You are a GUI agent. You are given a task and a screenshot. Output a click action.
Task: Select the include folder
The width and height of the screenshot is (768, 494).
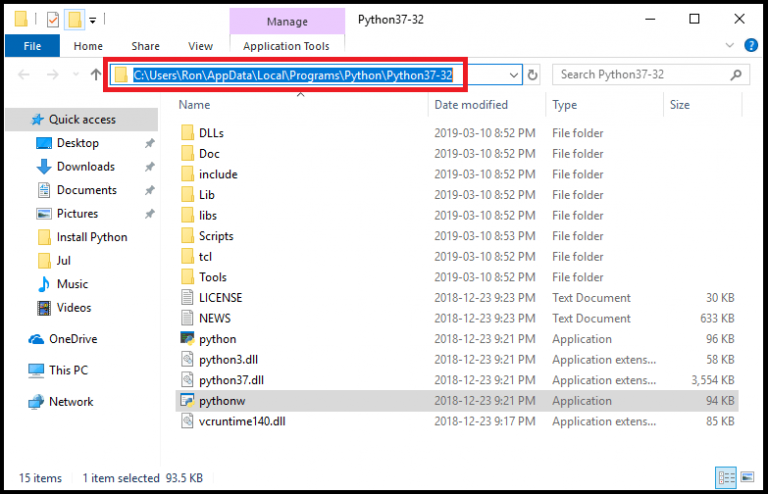[218, 174]
